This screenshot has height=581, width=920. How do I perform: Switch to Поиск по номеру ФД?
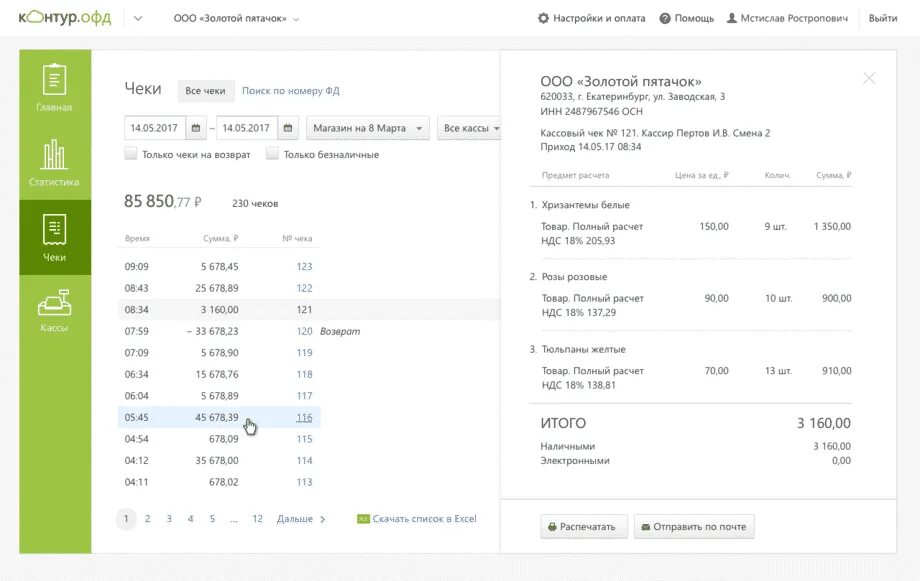(291, 91)
